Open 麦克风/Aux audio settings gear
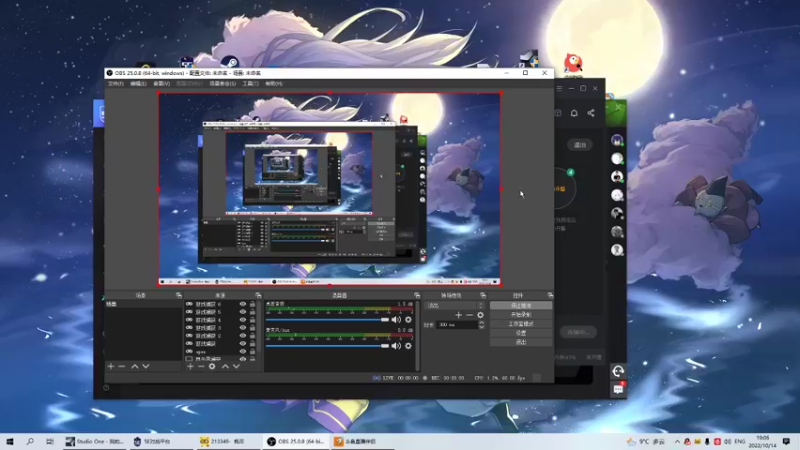The image size is (800, 450). pos(408,345)
